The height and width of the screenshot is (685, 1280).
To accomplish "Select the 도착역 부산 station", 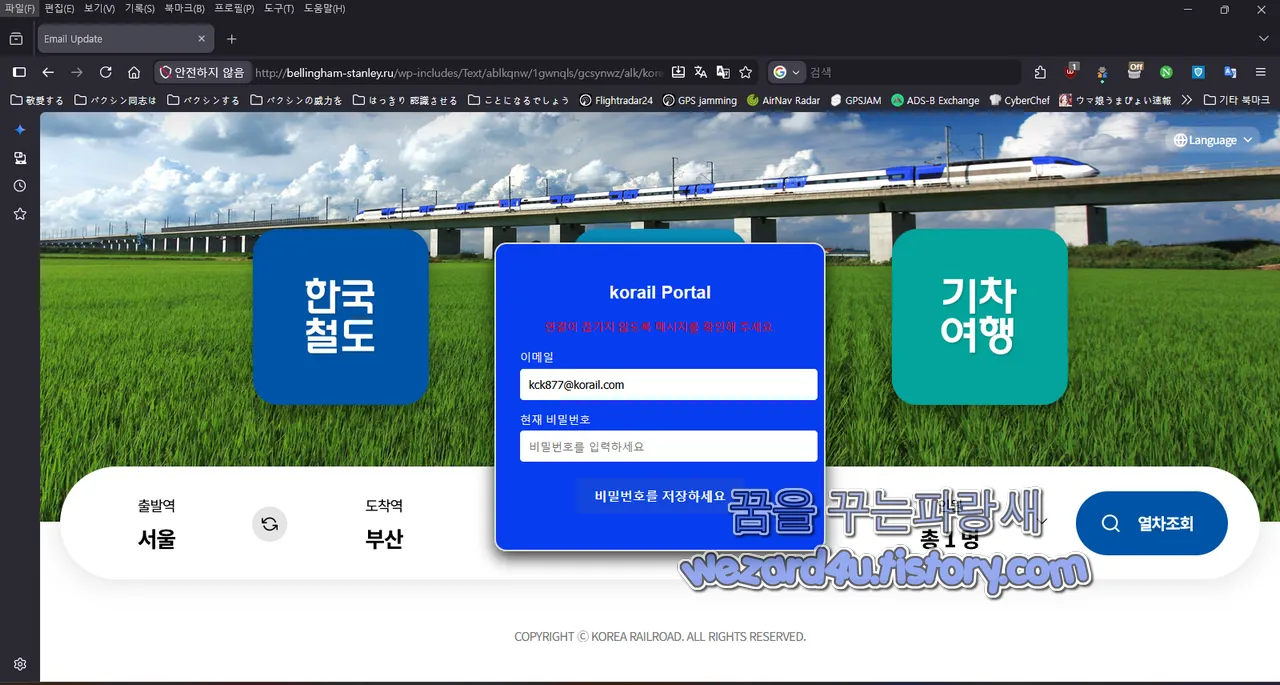I will coord(385,524).
